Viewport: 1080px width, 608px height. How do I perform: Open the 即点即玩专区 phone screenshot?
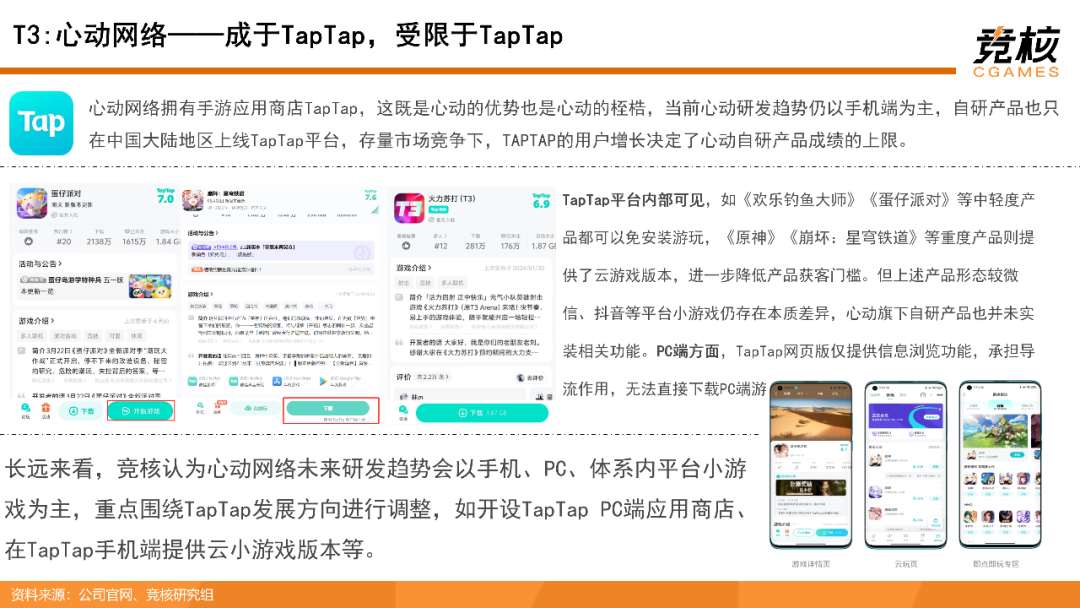pyautogui.click(x=1000, y=465)
